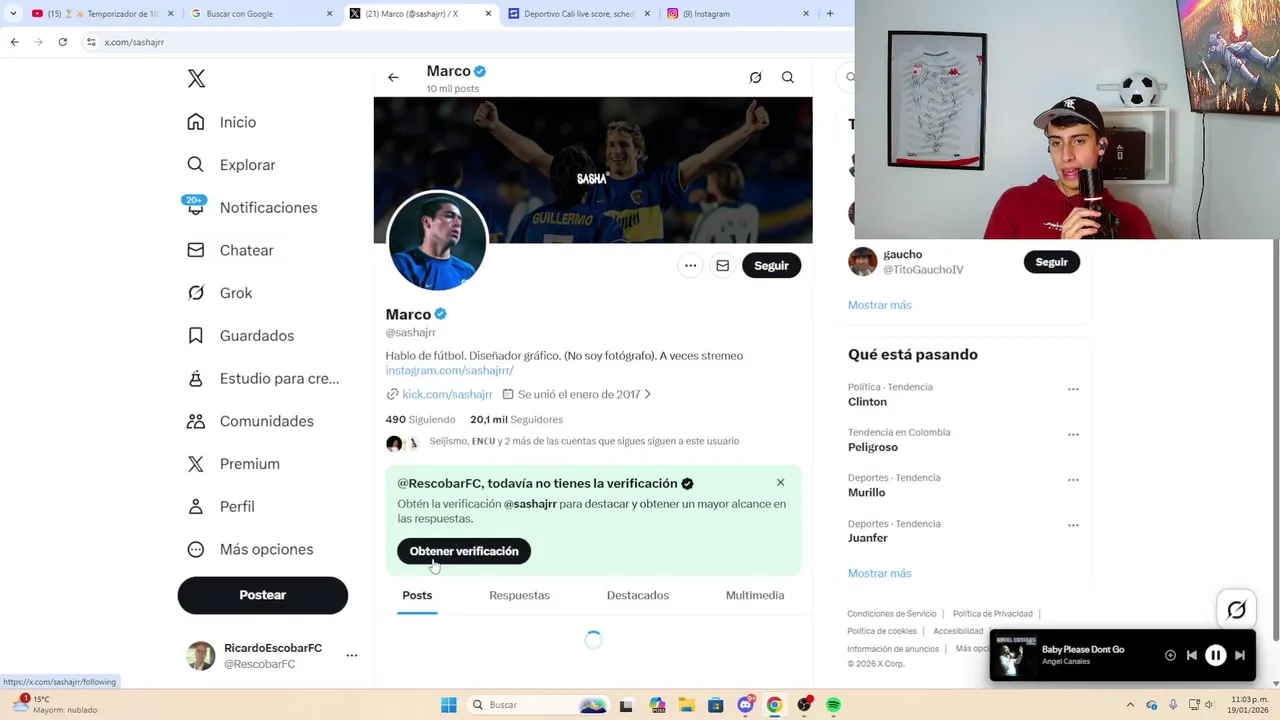Open the Murillo trend
The height and width of the screenshot is (720, 1280).
pos(866,492)
